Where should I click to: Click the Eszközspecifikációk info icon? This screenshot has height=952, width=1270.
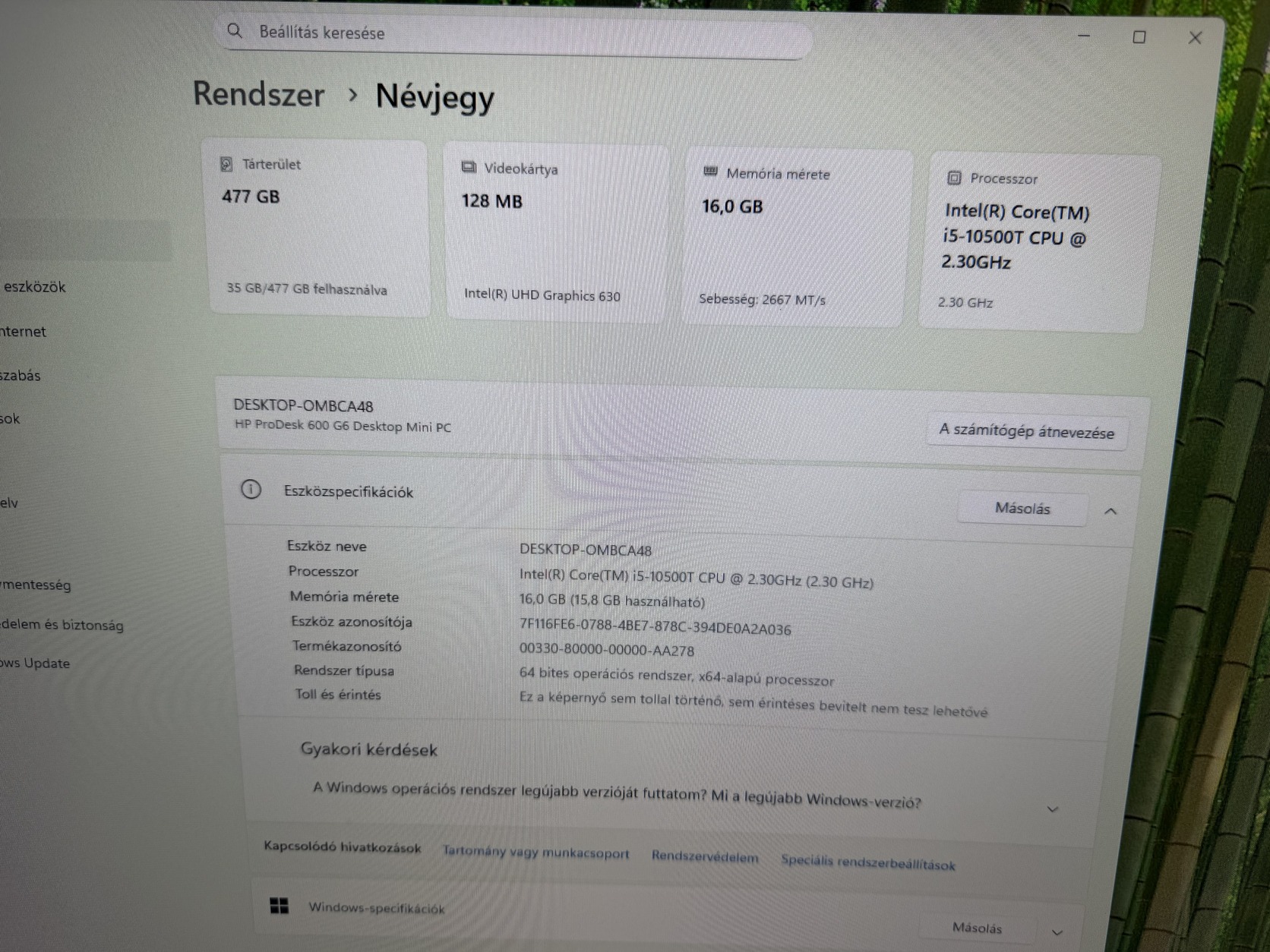(251, 490)
